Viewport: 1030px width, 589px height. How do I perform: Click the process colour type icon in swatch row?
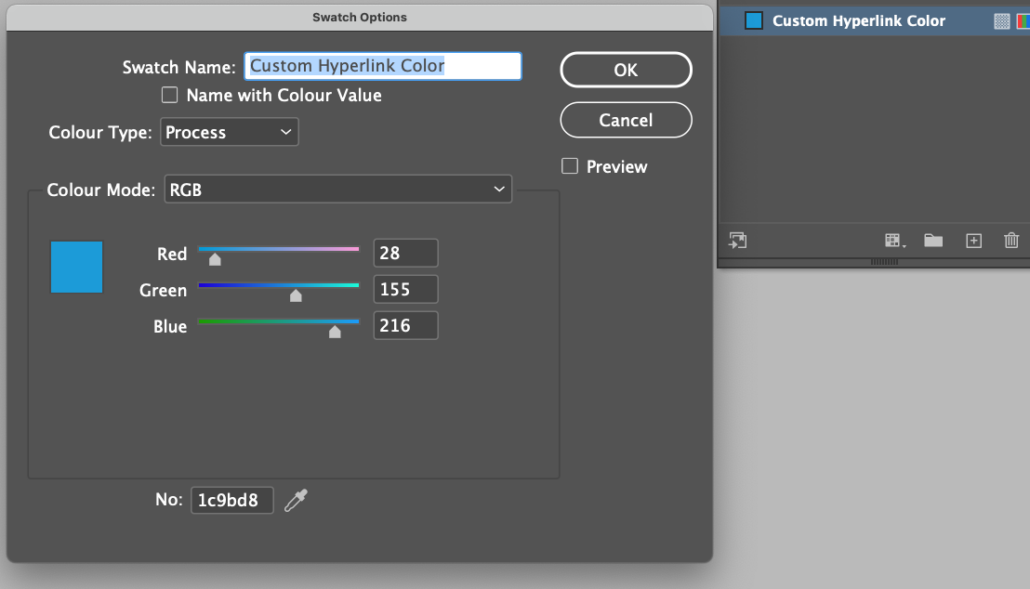pos(1001,21)
